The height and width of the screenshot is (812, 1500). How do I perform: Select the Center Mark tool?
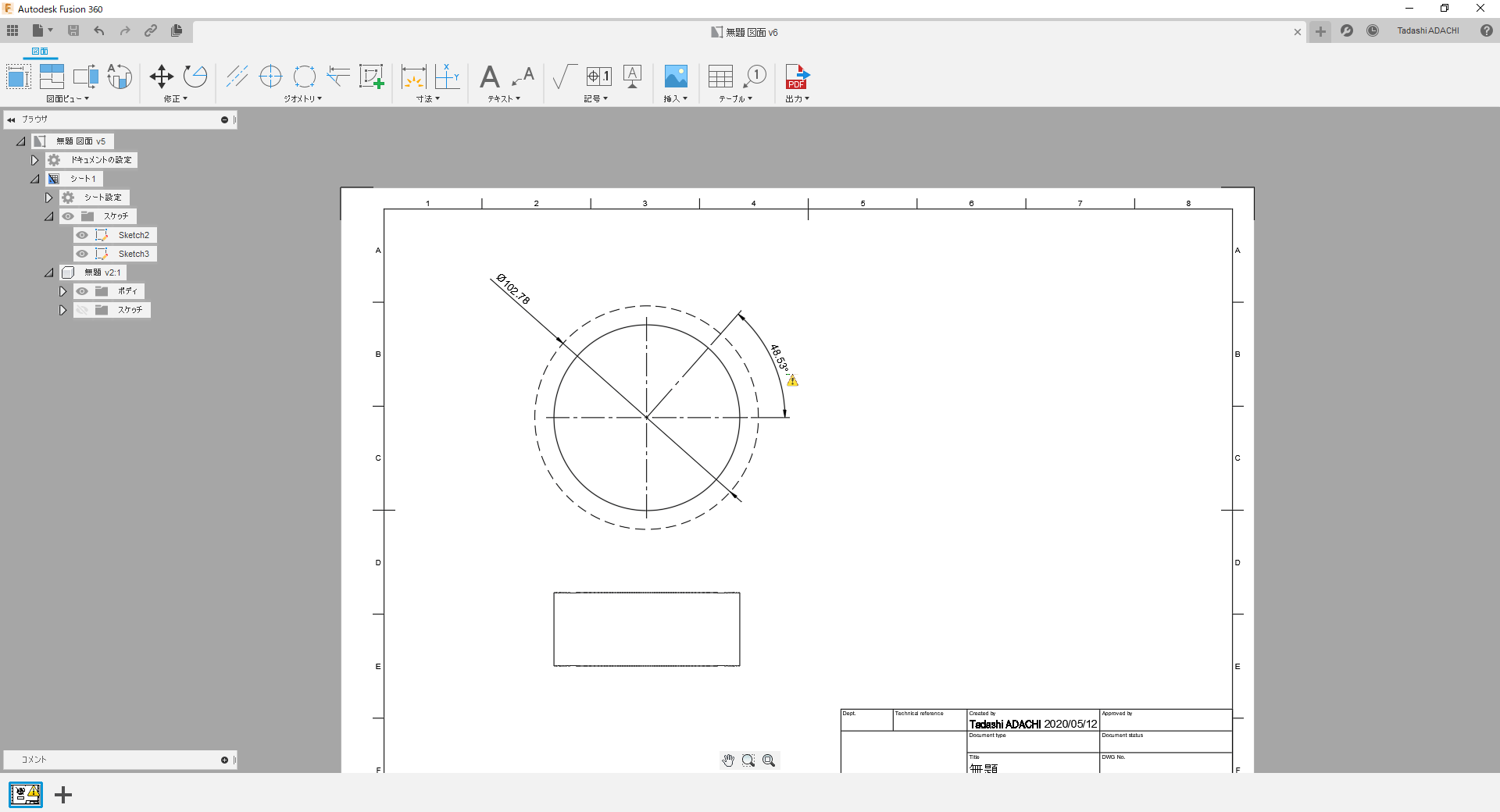tap(270, 77)
